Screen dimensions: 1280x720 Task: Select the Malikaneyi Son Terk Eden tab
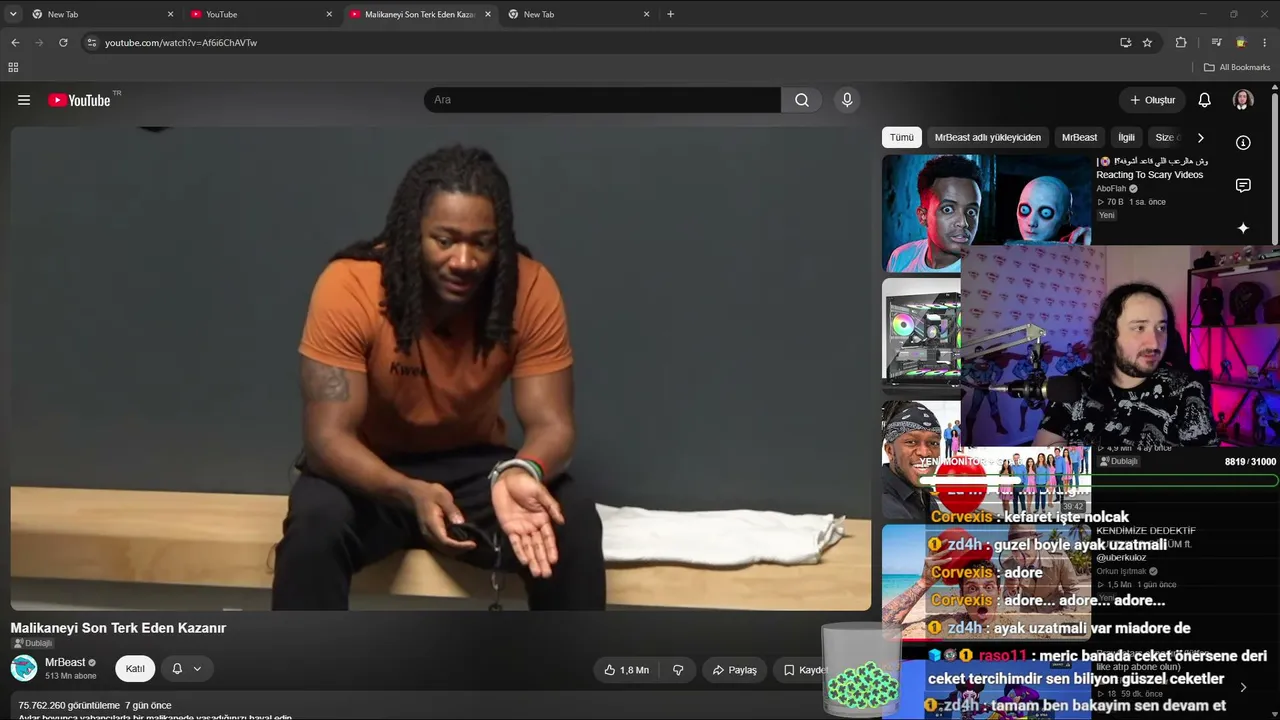422,14
